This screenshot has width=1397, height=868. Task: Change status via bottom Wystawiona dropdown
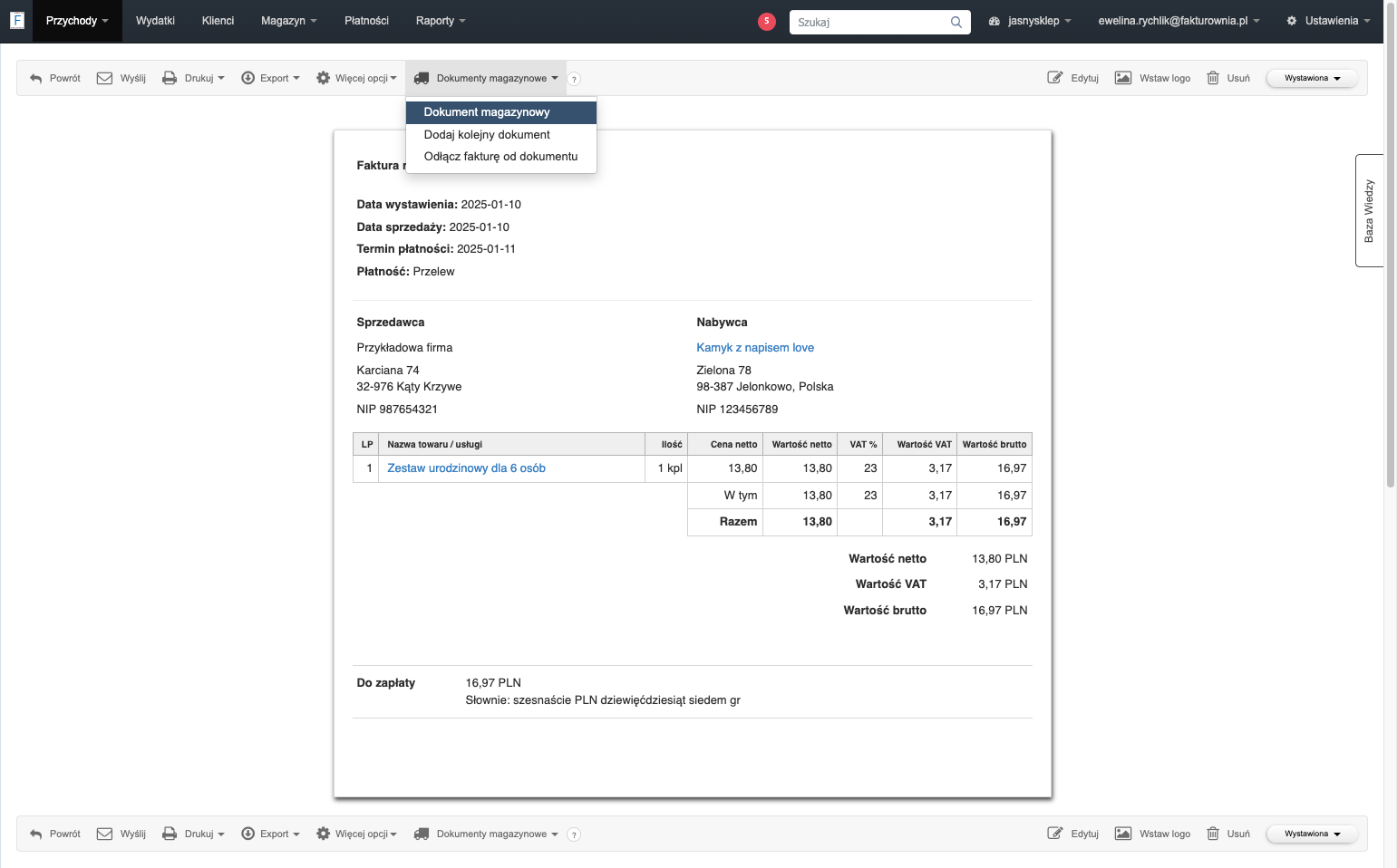click(1312, 834)
